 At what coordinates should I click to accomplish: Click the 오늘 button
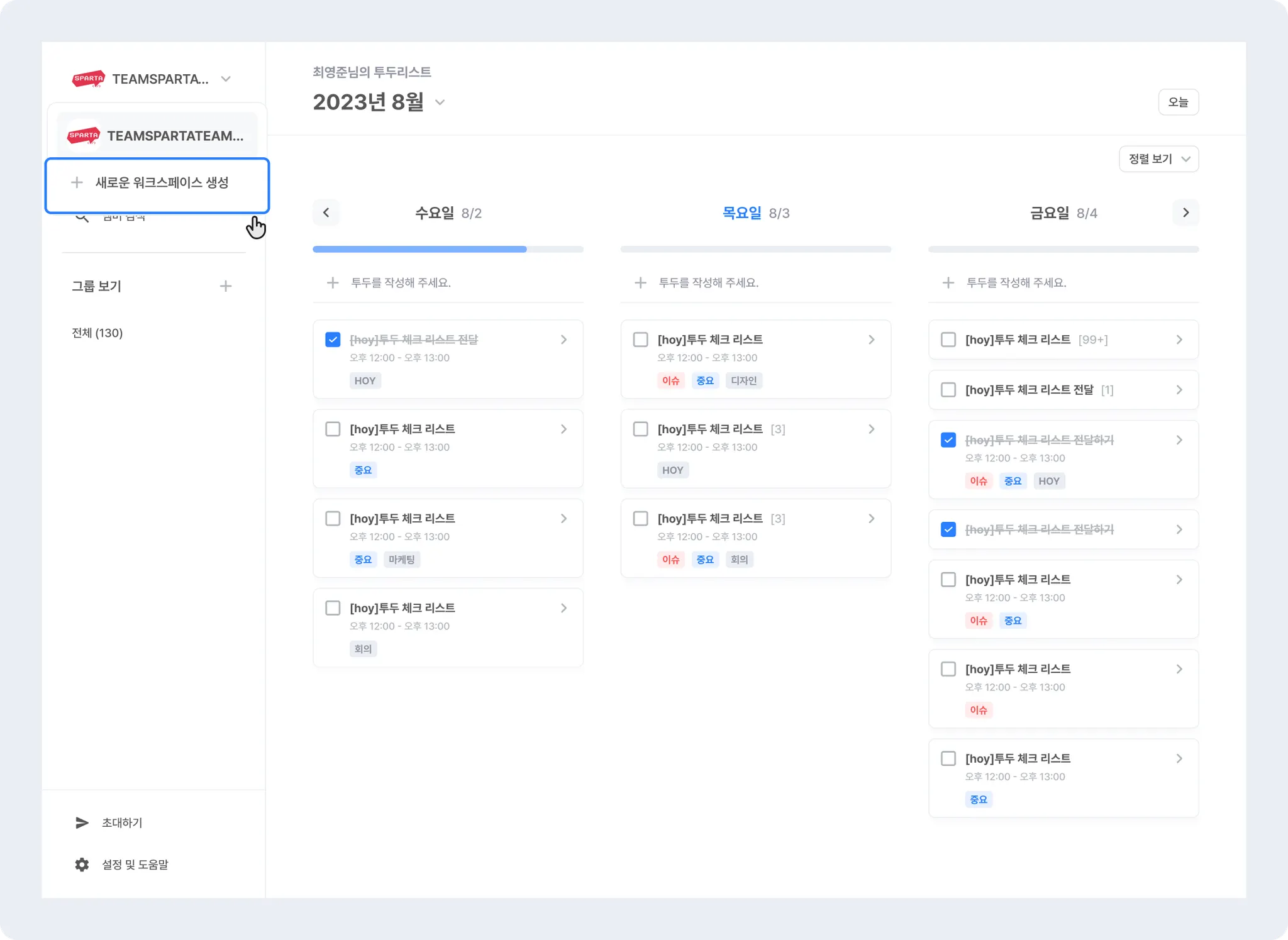point(1178,102)
